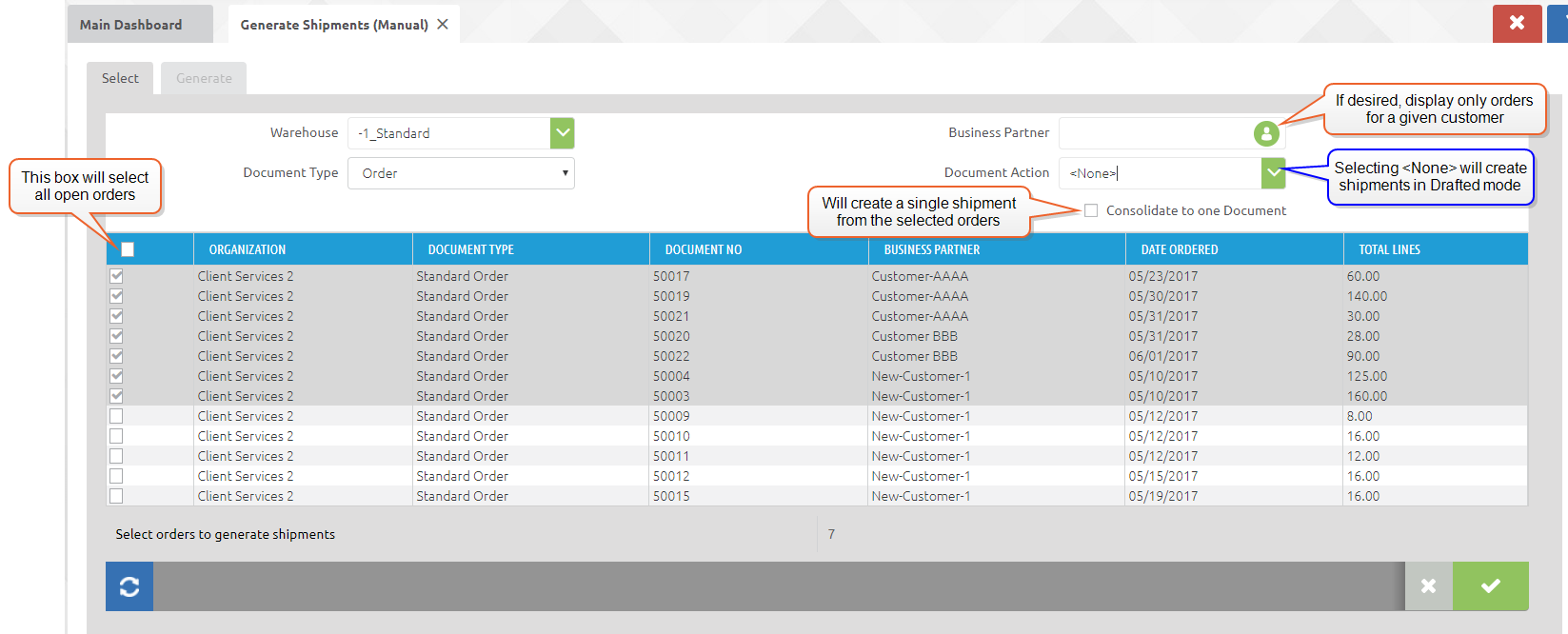Click the Select sub-tab
This screenshot has height=634, width=1568.
[120, 78]
